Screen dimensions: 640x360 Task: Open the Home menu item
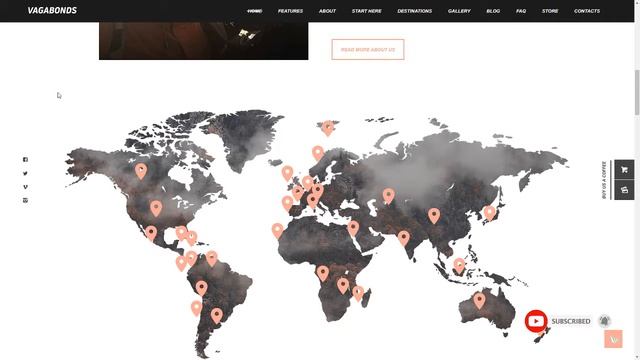[255, 11]
